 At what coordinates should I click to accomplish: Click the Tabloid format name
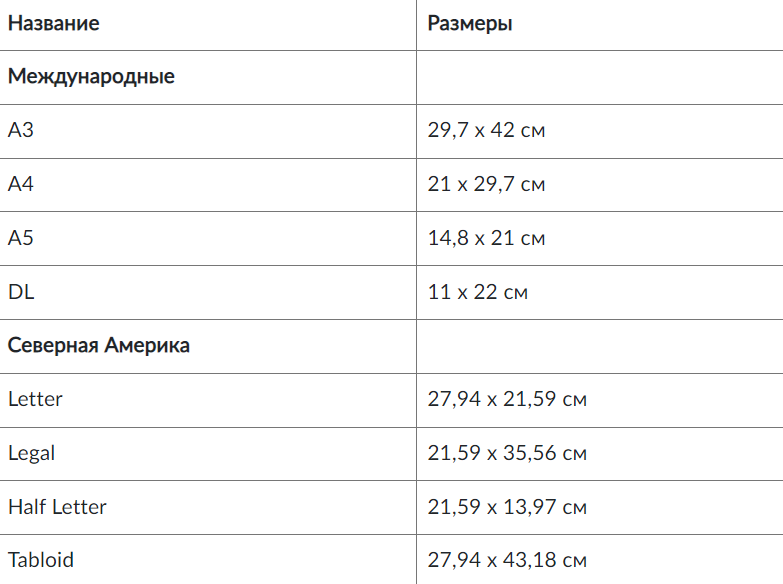[x=41, y=560]
